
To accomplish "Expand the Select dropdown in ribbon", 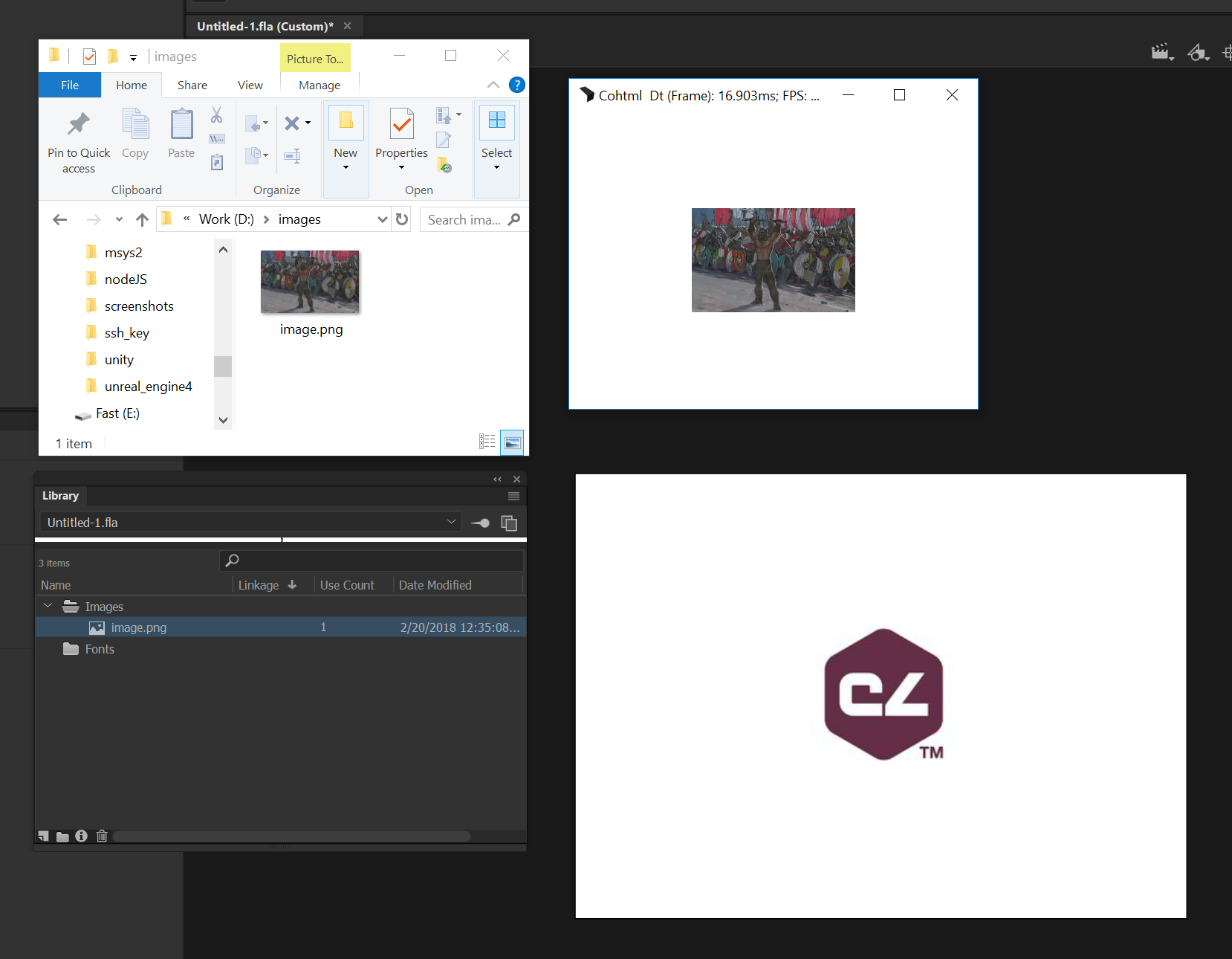I will [x=496, y=168].
